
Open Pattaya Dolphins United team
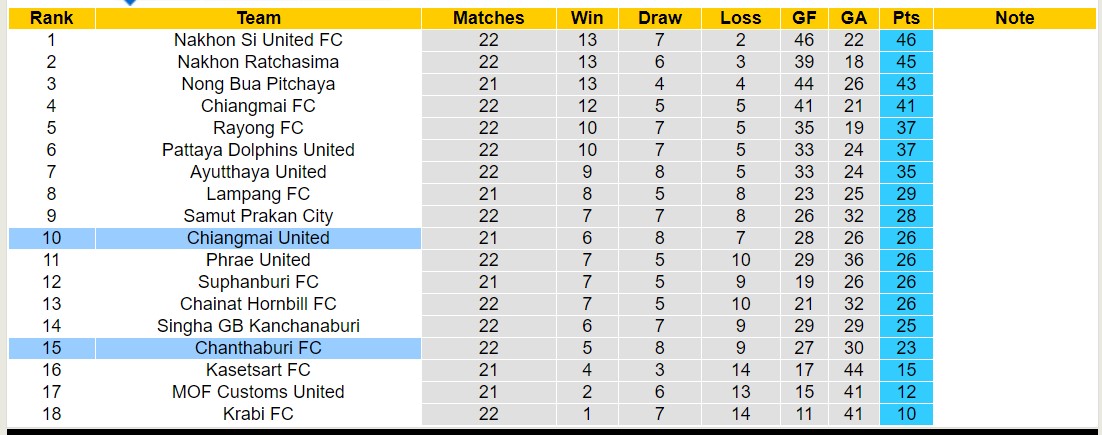click(258, 150)
